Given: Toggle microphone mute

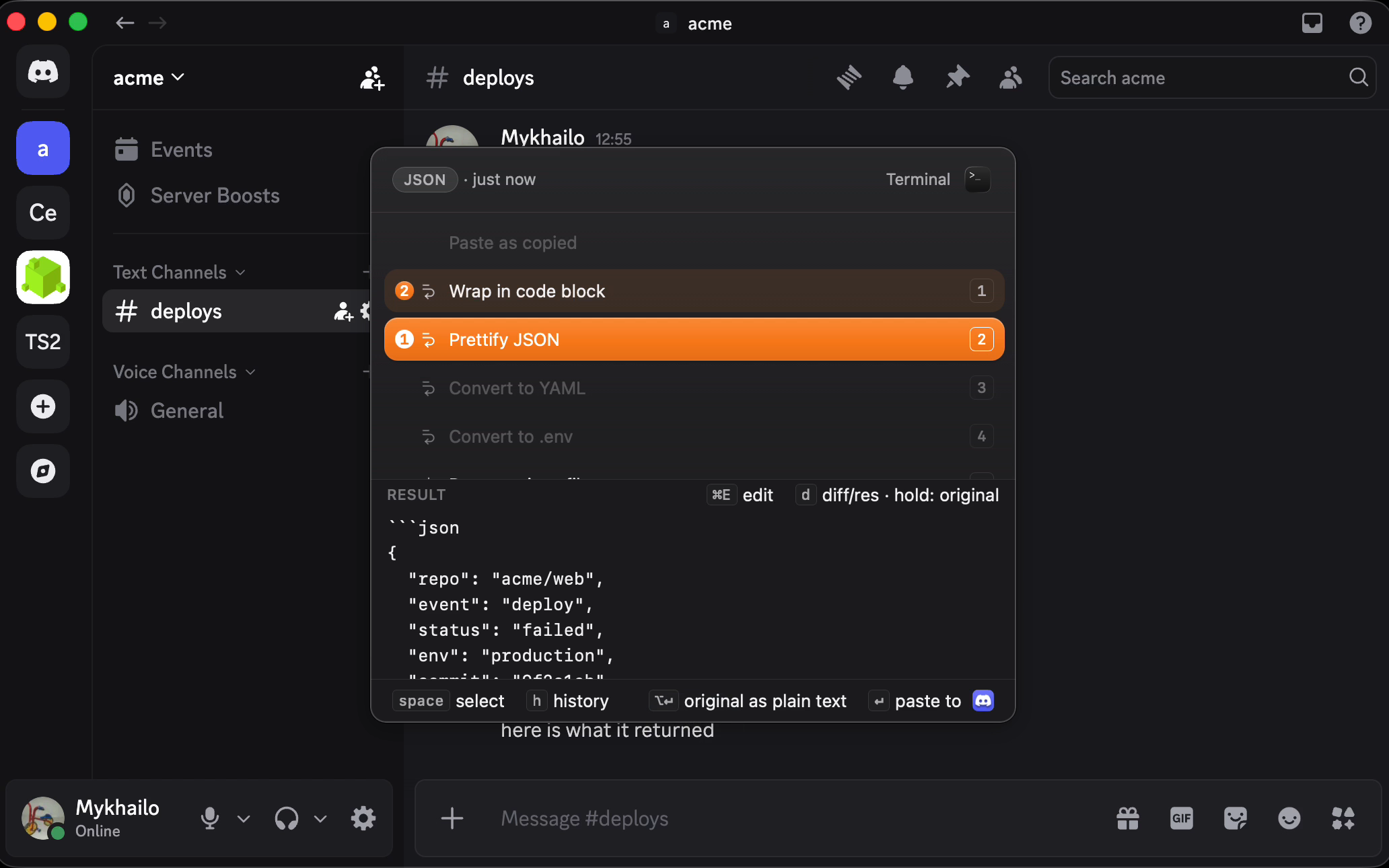Looking at the screenshot, I should point(210,818).
